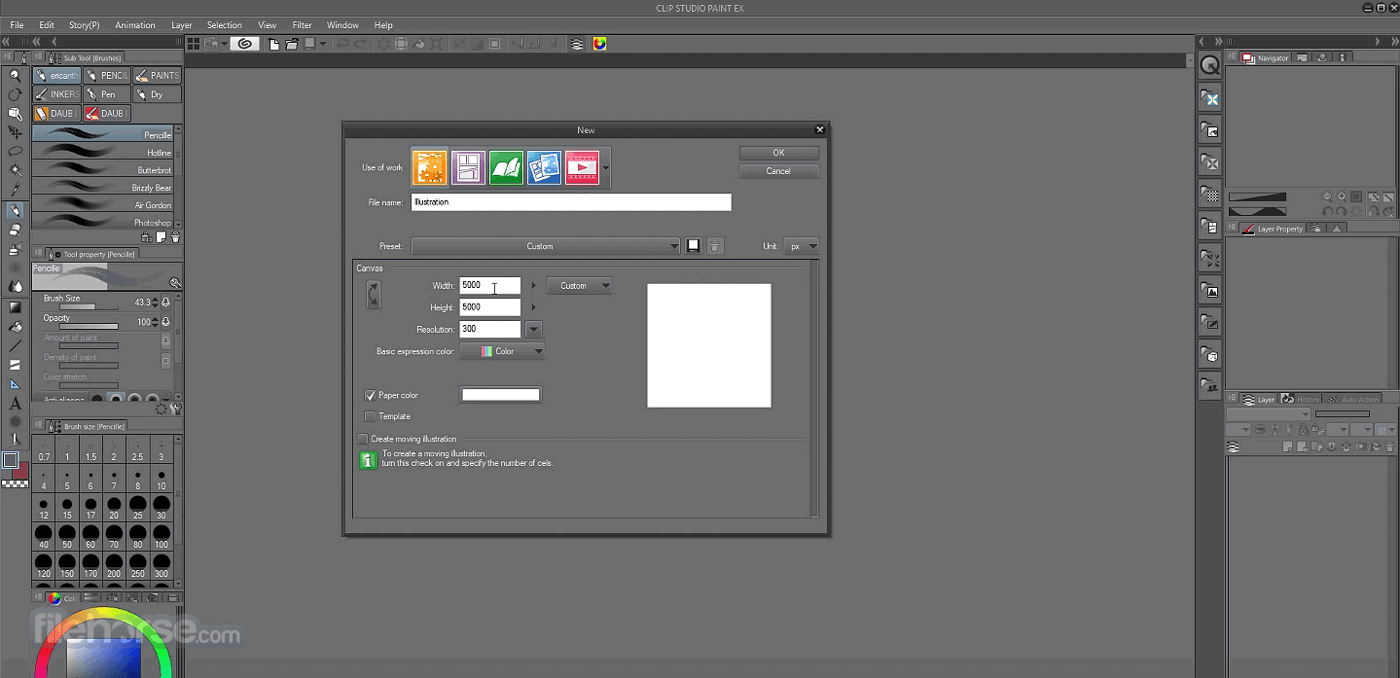Select the Zoom tool in the toolbar
Image resolution: width=1400 pixels, height=678 pixels.
14,75
